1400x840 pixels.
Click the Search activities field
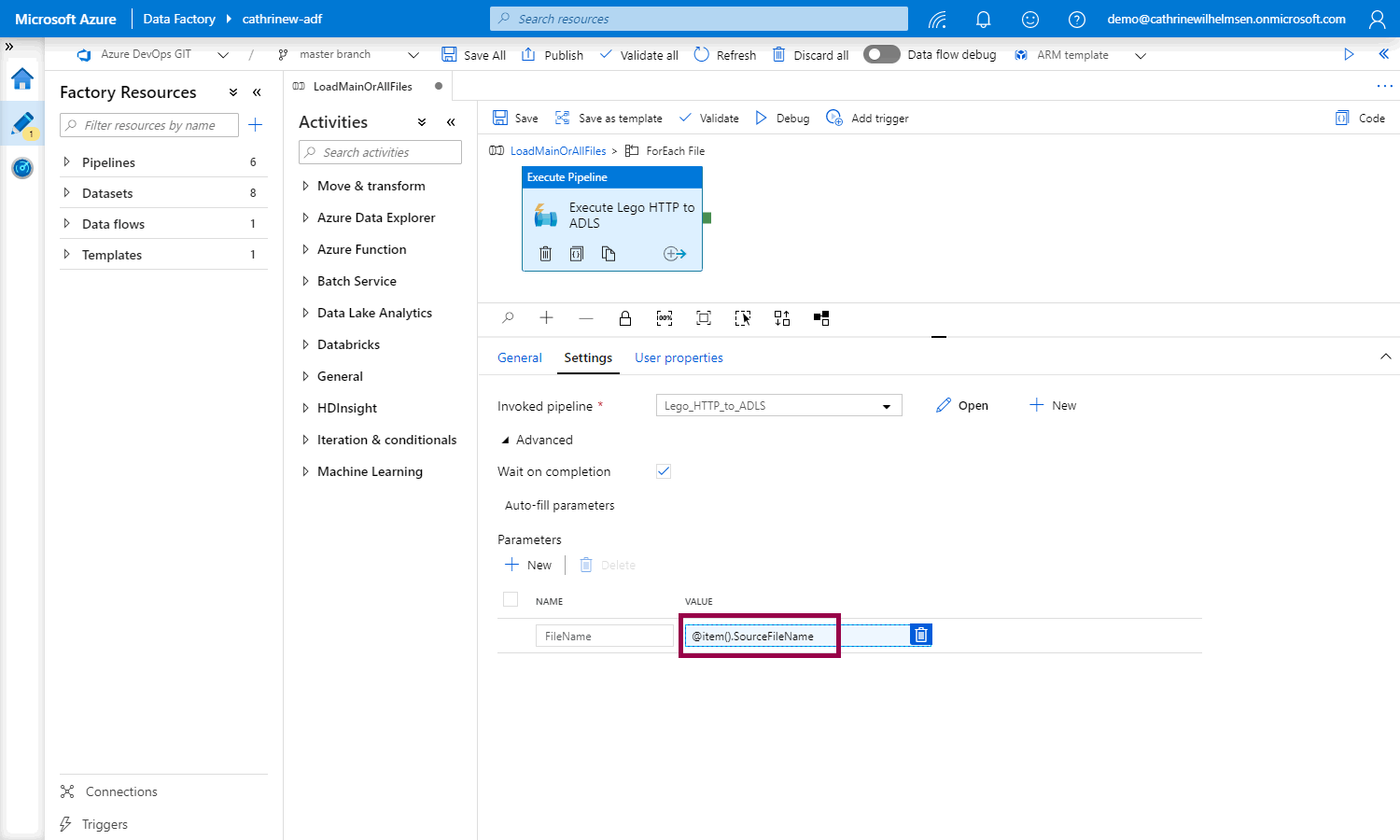pos(381,152)
